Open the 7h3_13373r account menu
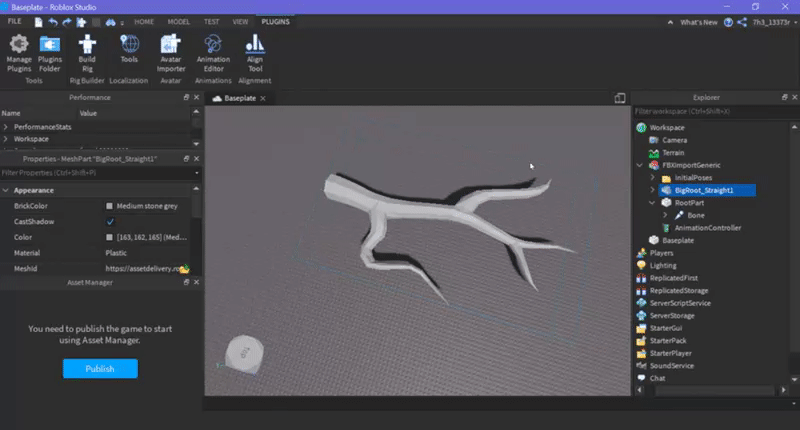Image resolution: width=800 pixels, height=430 pixels. (774, 22)
